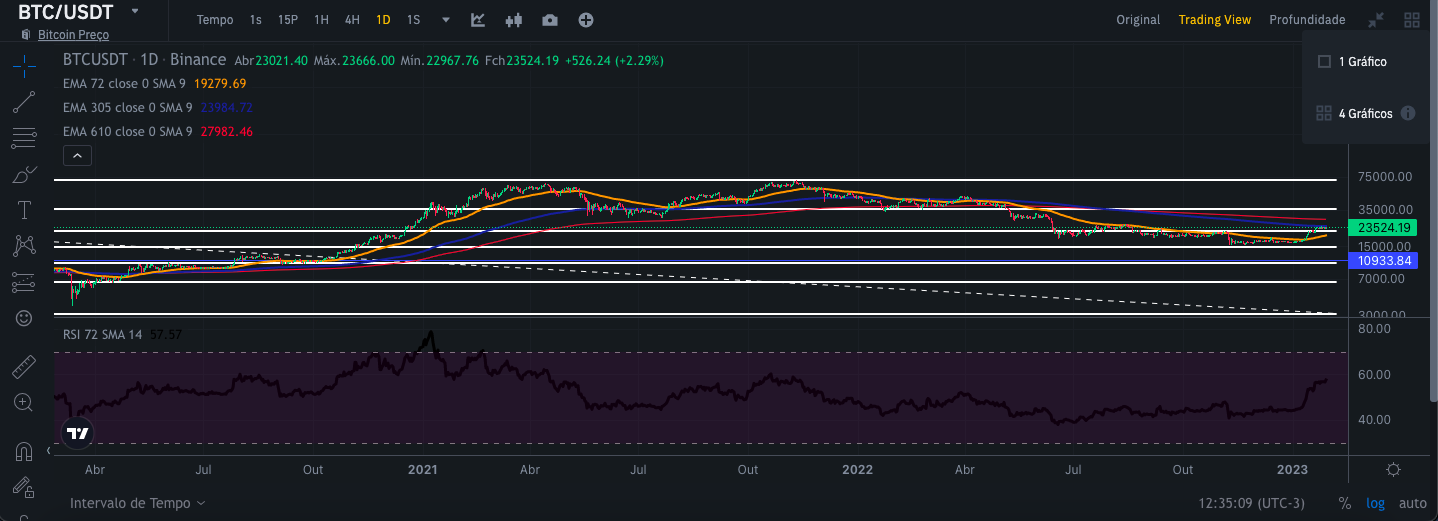1438x521 pixels.
Task: Select the Trading View chart tab
Action: pos(1215,20)
